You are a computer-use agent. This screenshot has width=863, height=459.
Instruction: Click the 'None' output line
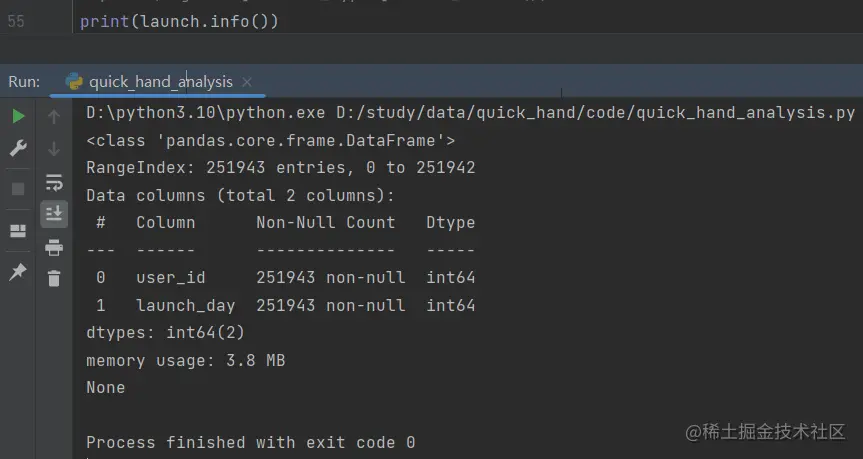106,387
